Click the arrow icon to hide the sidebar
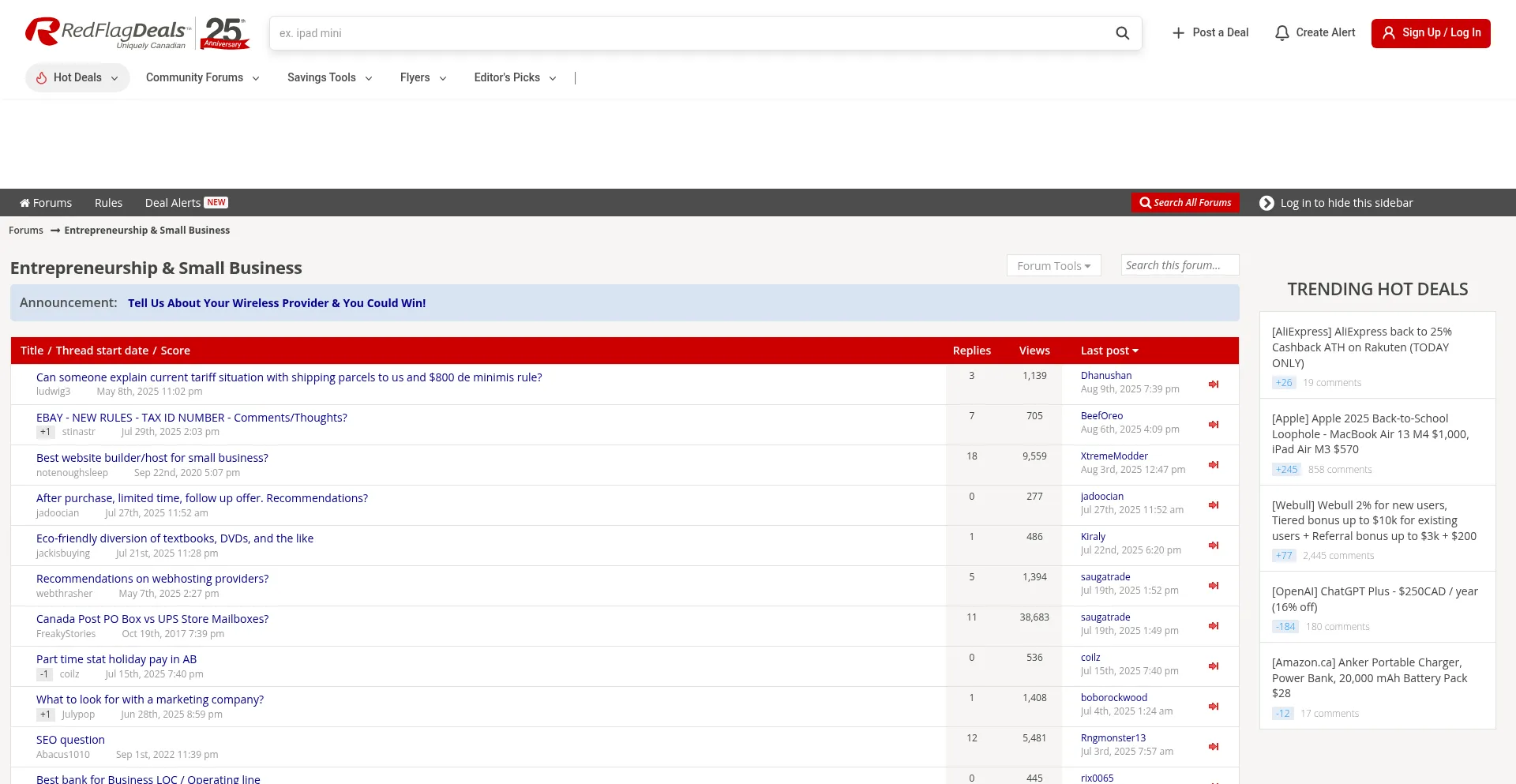Screen dimensions: 1516x784 [1266, 203]
